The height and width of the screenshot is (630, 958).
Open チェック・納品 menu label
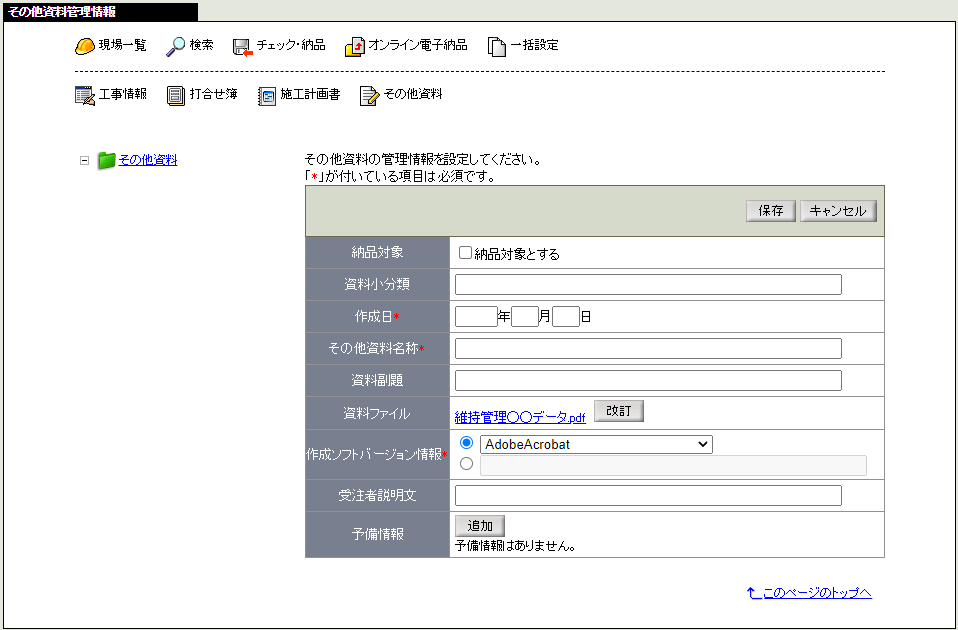(291, 45)
